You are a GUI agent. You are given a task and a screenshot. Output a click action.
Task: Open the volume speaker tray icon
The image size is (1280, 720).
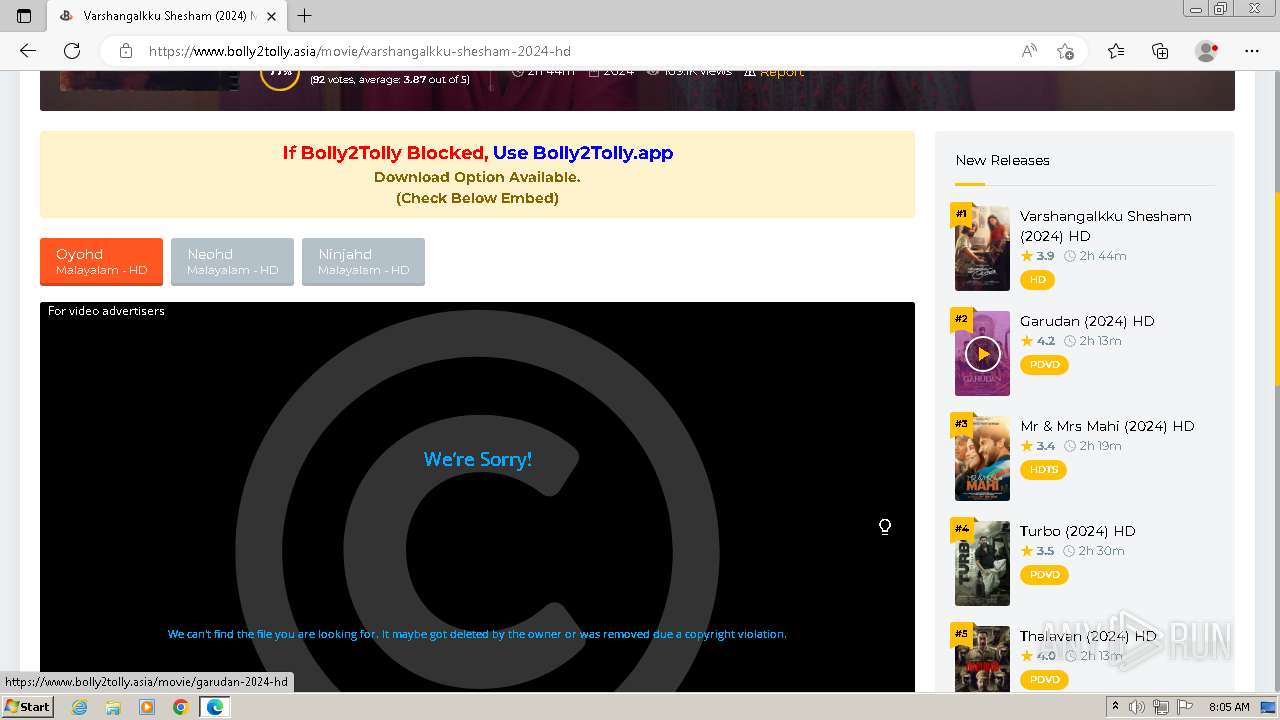[x=1137, y=707]
